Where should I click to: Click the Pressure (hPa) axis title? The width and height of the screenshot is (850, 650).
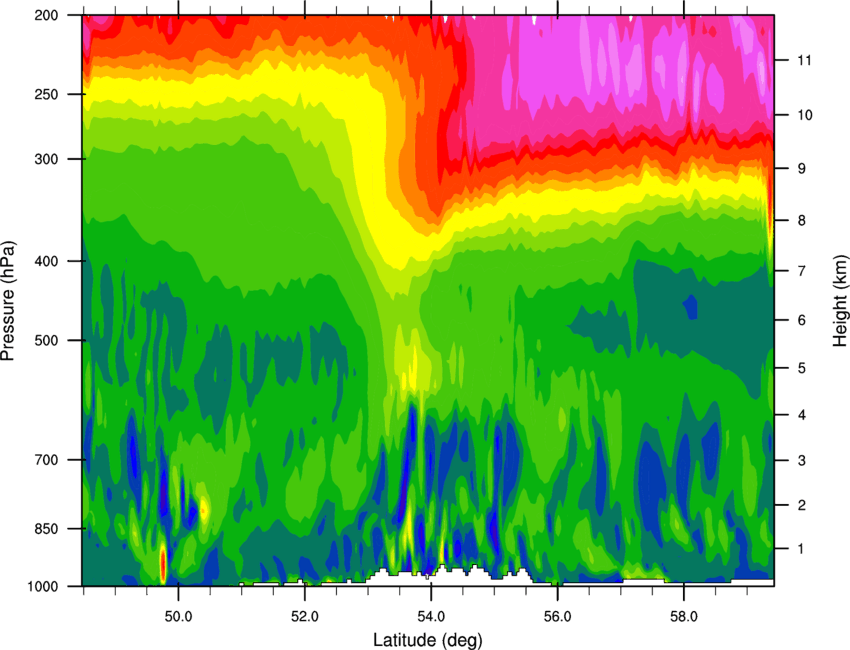coord(9,301)
